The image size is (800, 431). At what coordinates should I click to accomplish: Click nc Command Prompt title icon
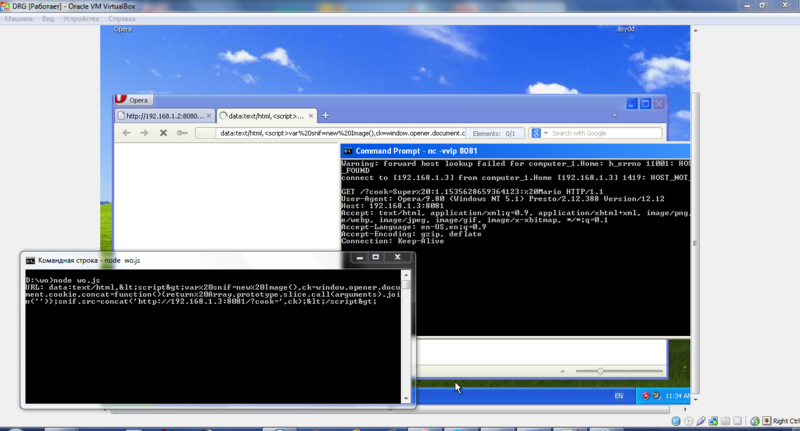347,151
